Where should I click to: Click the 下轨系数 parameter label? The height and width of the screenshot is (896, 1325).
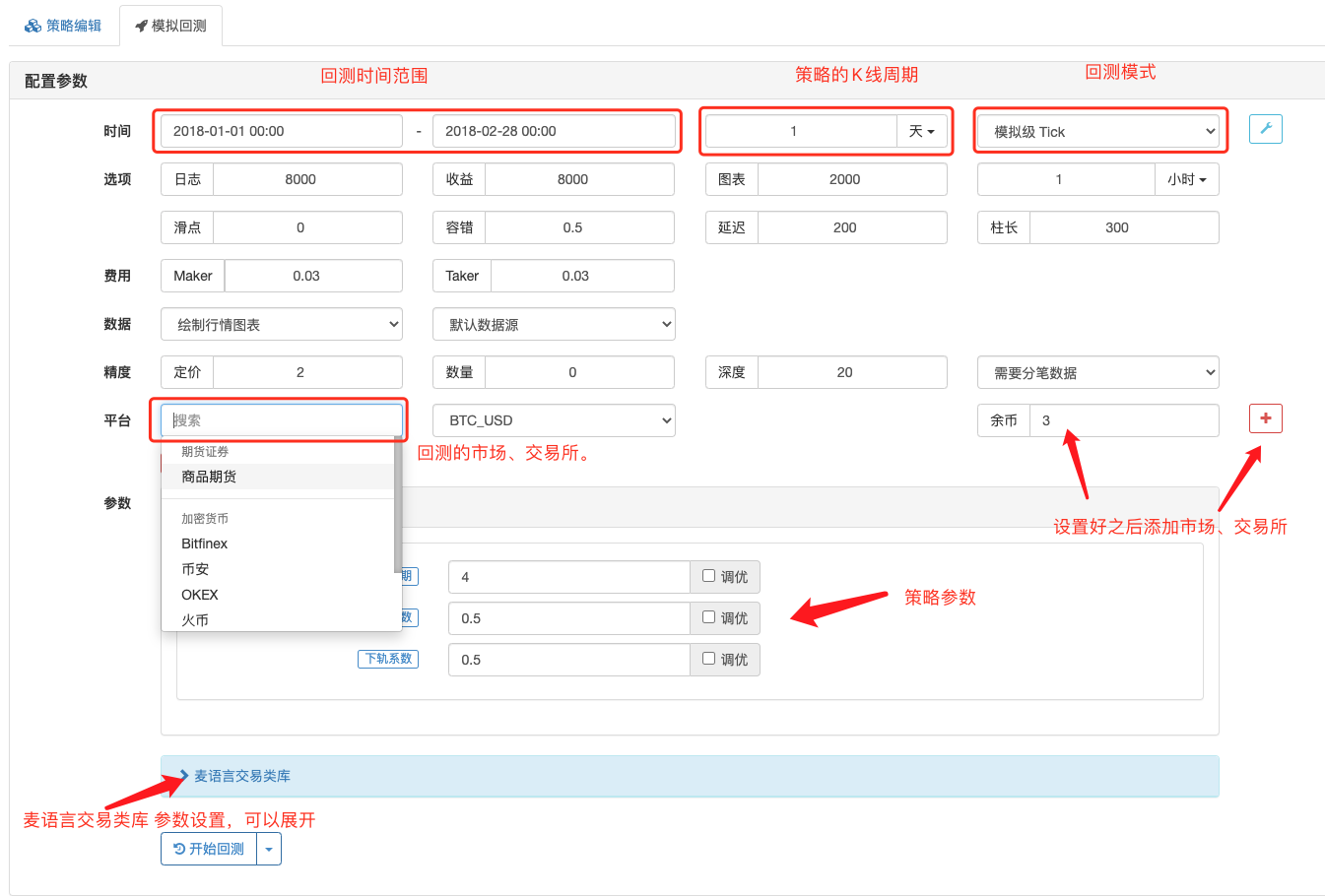coord(388,659)
